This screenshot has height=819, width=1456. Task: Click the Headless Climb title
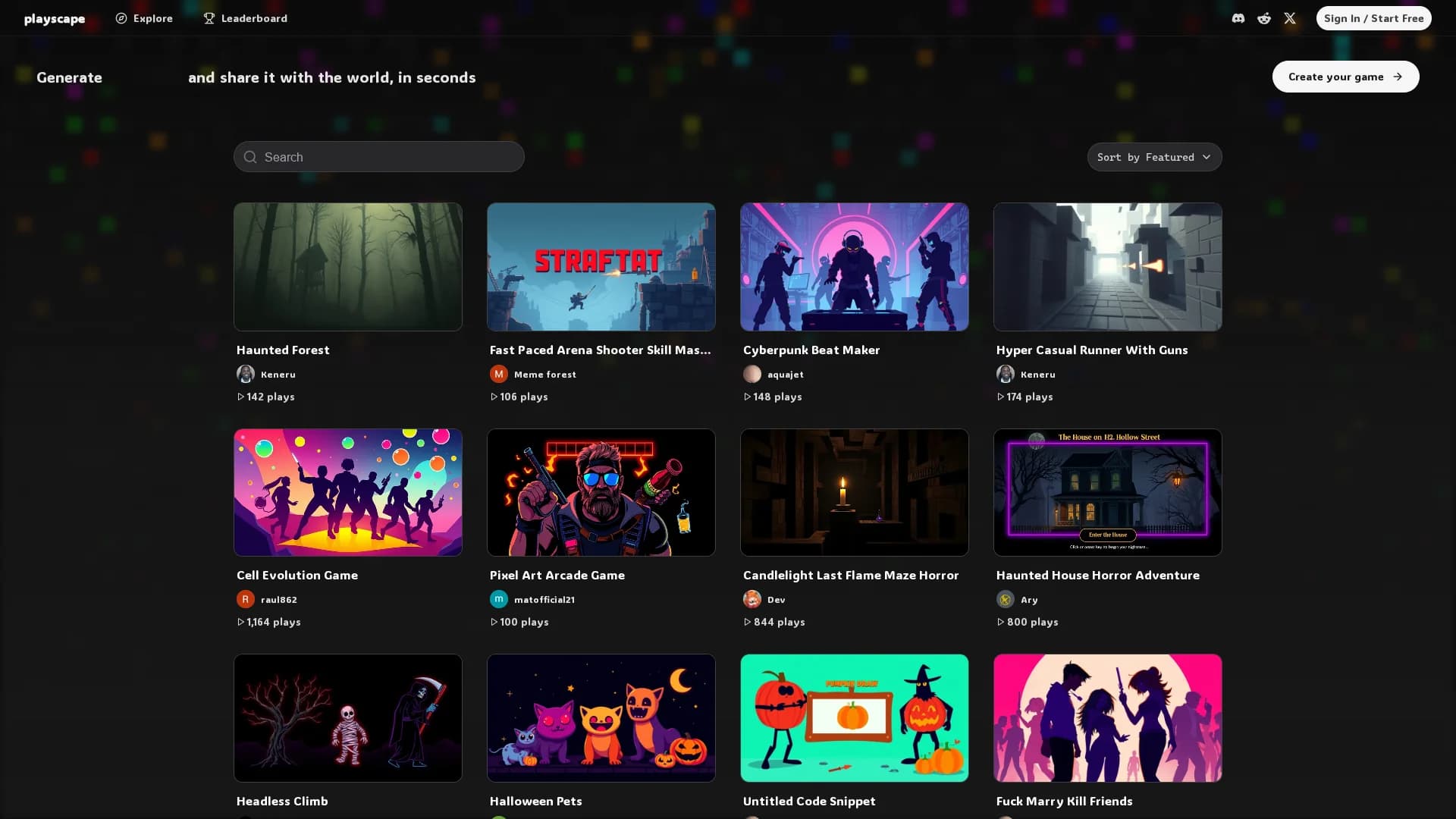click(x=282, y=801)
